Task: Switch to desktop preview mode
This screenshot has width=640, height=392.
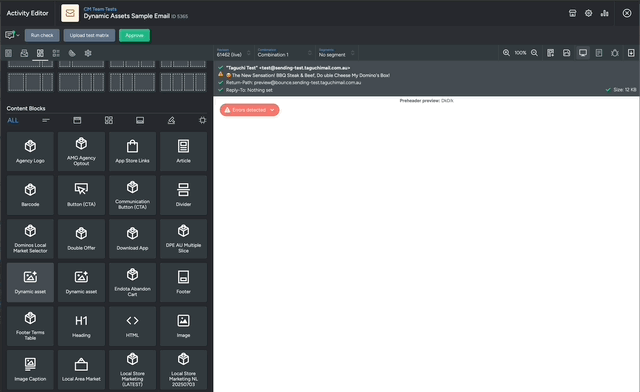Action: (583, 53)
